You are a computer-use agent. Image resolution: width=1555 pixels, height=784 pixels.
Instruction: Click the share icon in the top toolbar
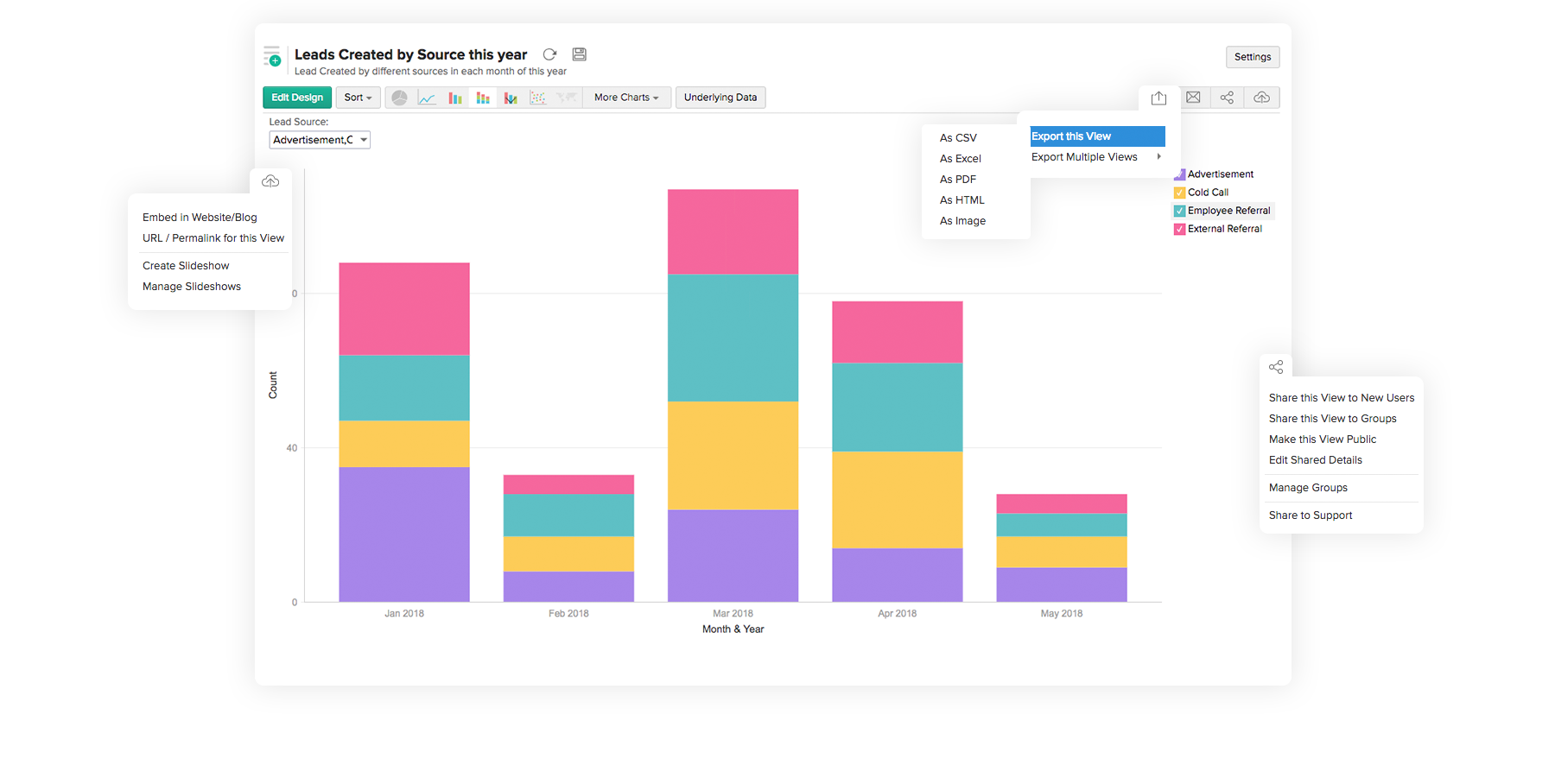click(1227, 98)
